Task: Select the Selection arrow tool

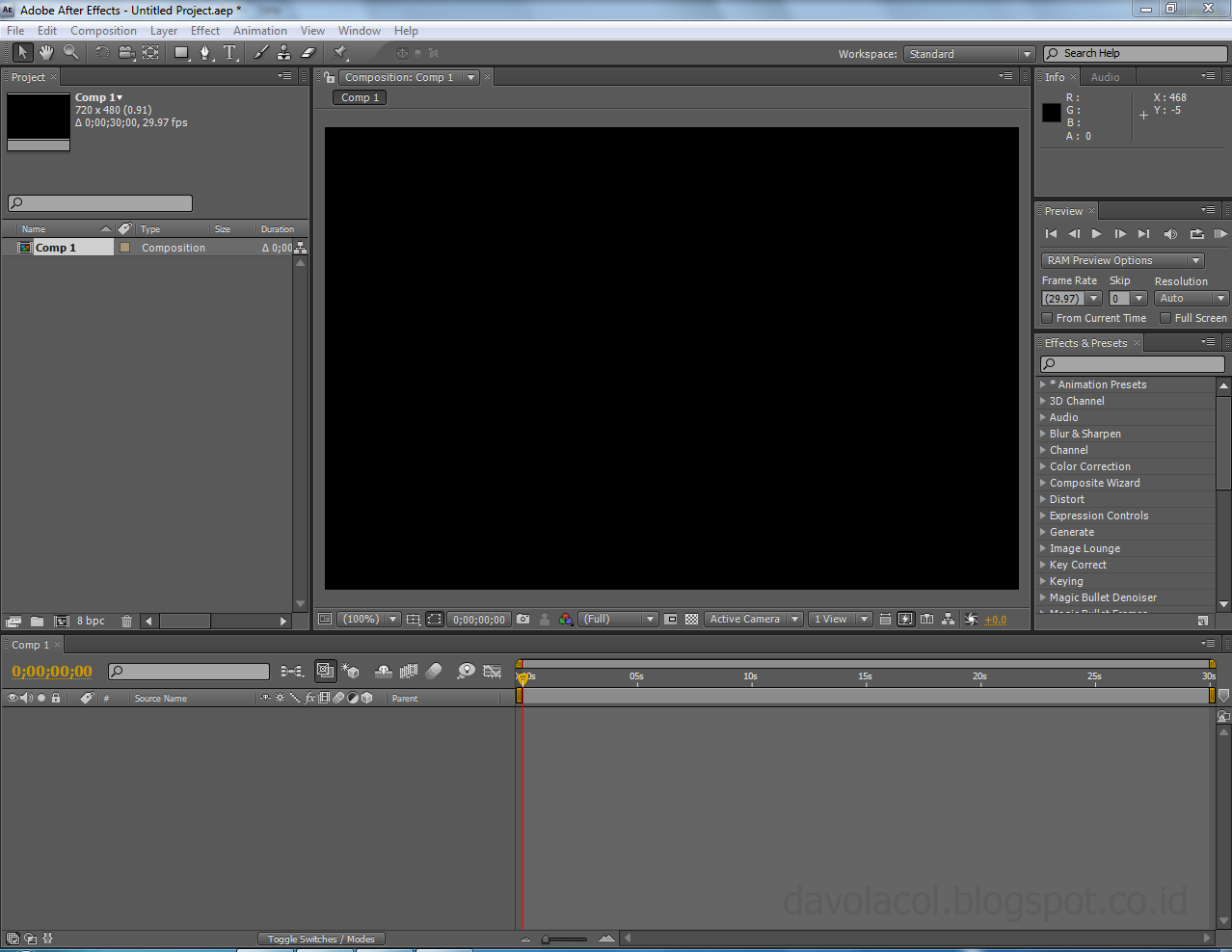Action: point(22,53)
